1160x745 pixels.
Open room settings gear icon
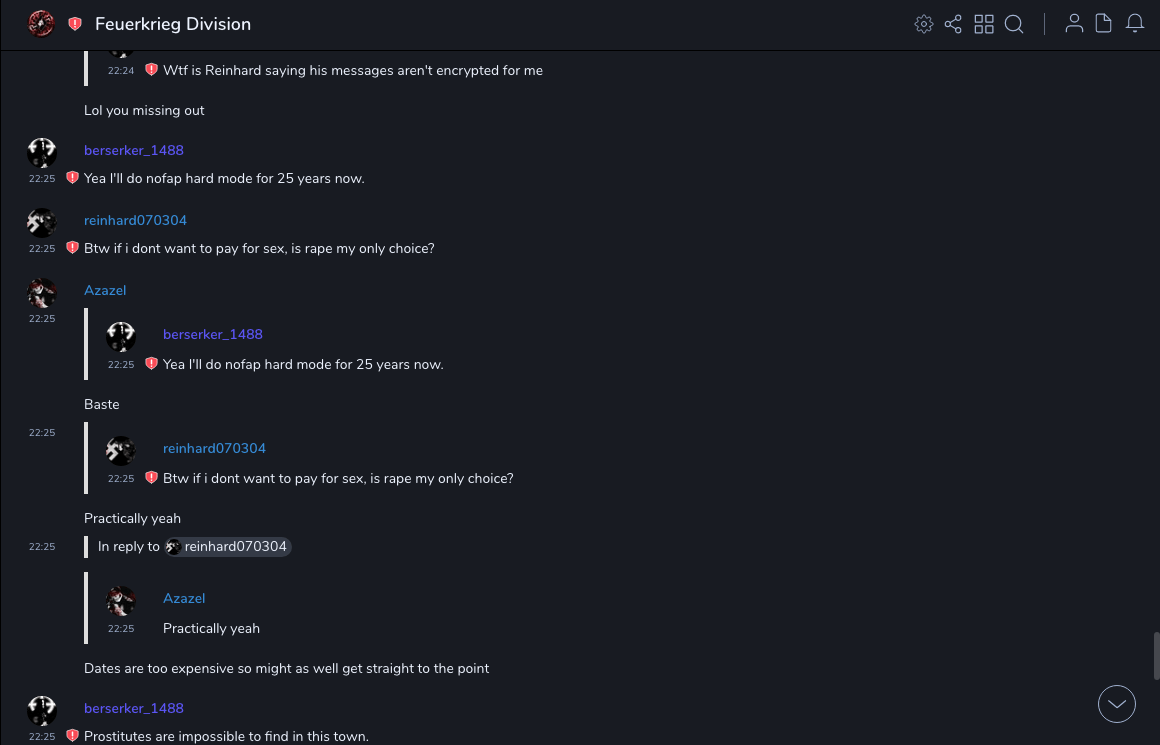924,24
